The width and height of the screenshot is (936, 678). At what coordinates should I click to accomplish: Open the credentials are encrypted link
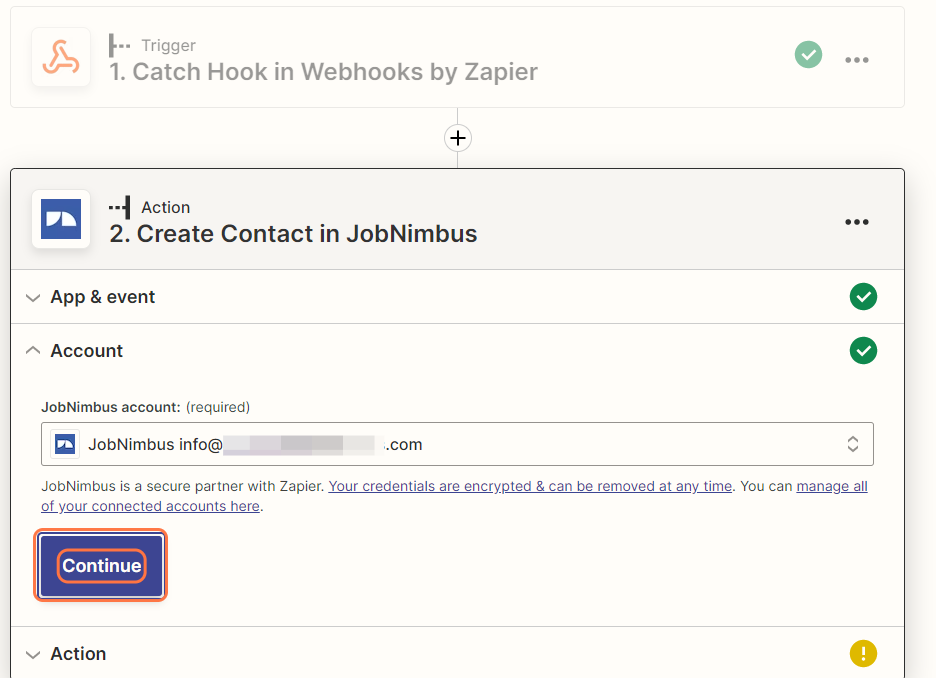tap(530, 487)
